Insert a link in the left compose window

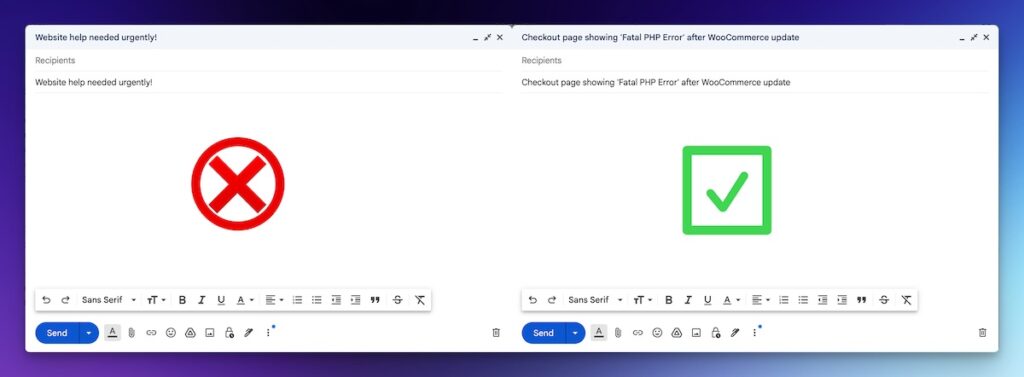pyautogui.click(x=151, y=333)
